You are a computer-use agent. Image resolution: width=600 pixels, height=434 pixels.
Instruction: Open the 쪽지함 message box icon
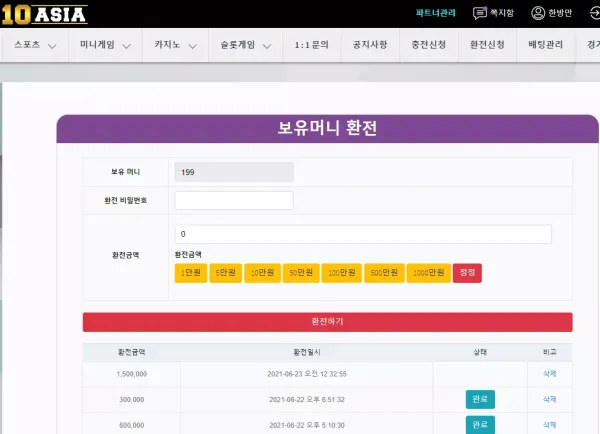[x=480, y=13]
